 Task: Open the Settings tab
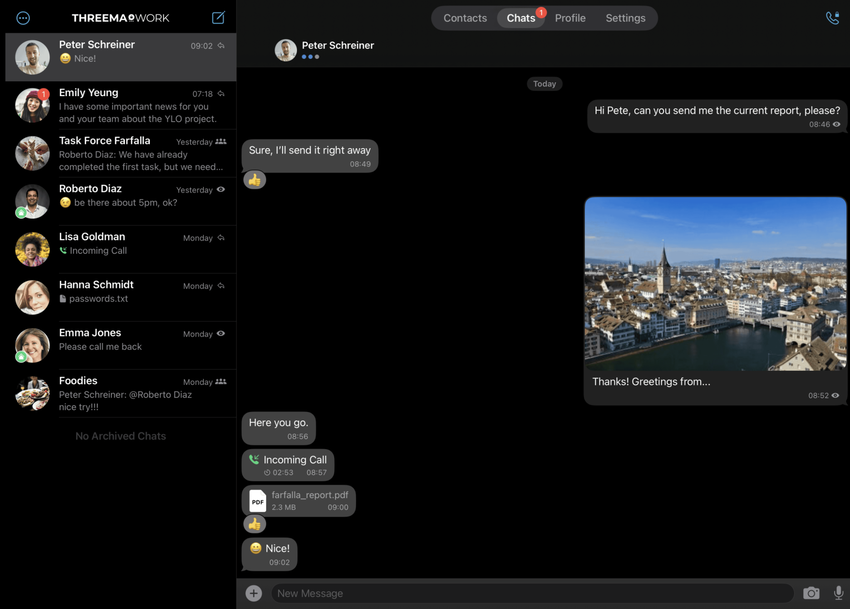pyautogui.click(x=625, y=18)
